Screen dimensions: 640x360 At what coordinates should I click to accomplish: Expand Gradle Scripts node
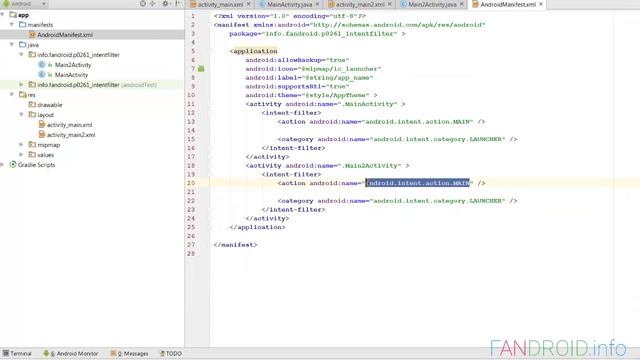2,164
